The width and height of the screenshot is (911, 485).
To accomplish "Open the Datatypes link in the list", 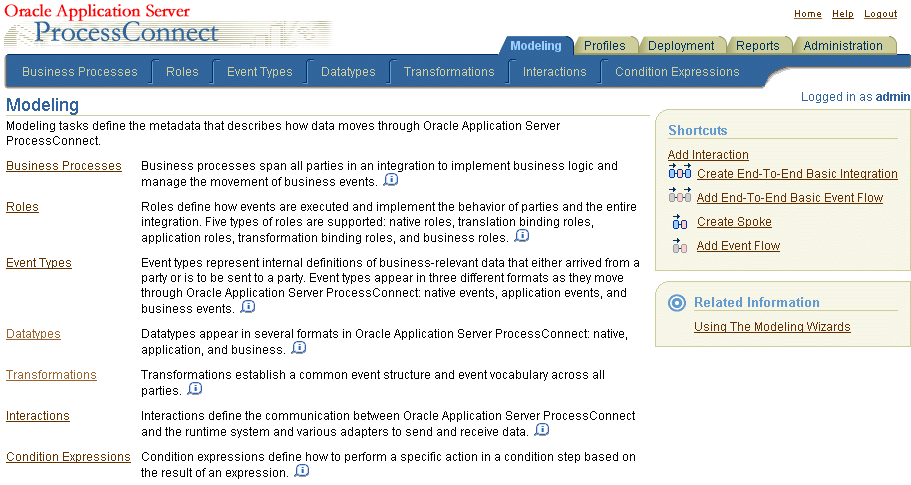I will (x=33, y=334).
